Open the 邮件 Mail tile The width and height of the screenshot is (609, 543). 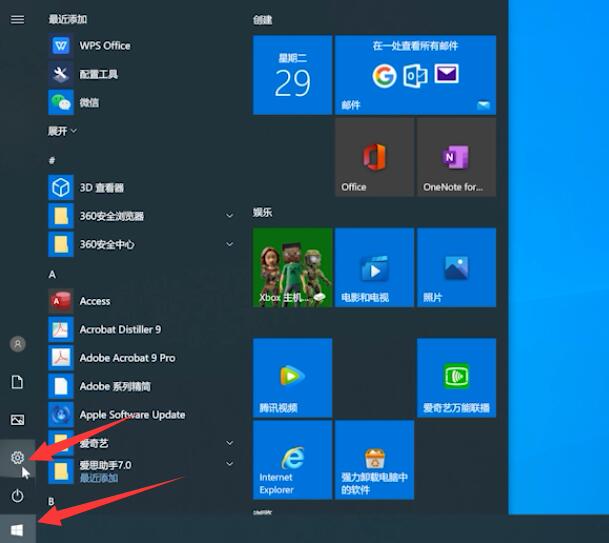coord(415,75)
